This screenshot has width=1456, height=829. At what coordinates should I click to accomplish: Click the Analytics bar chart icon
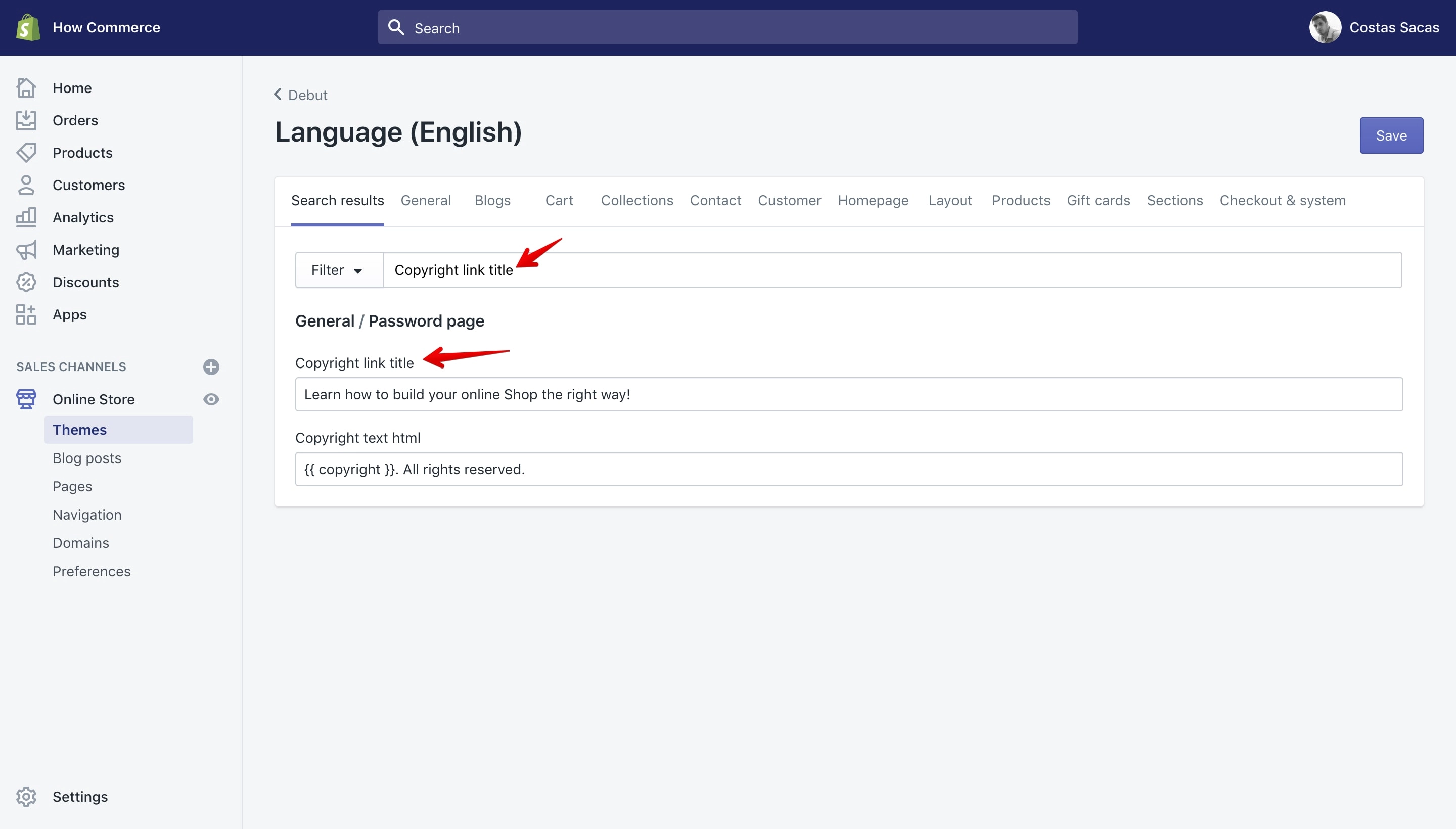[x=26, y=217]
